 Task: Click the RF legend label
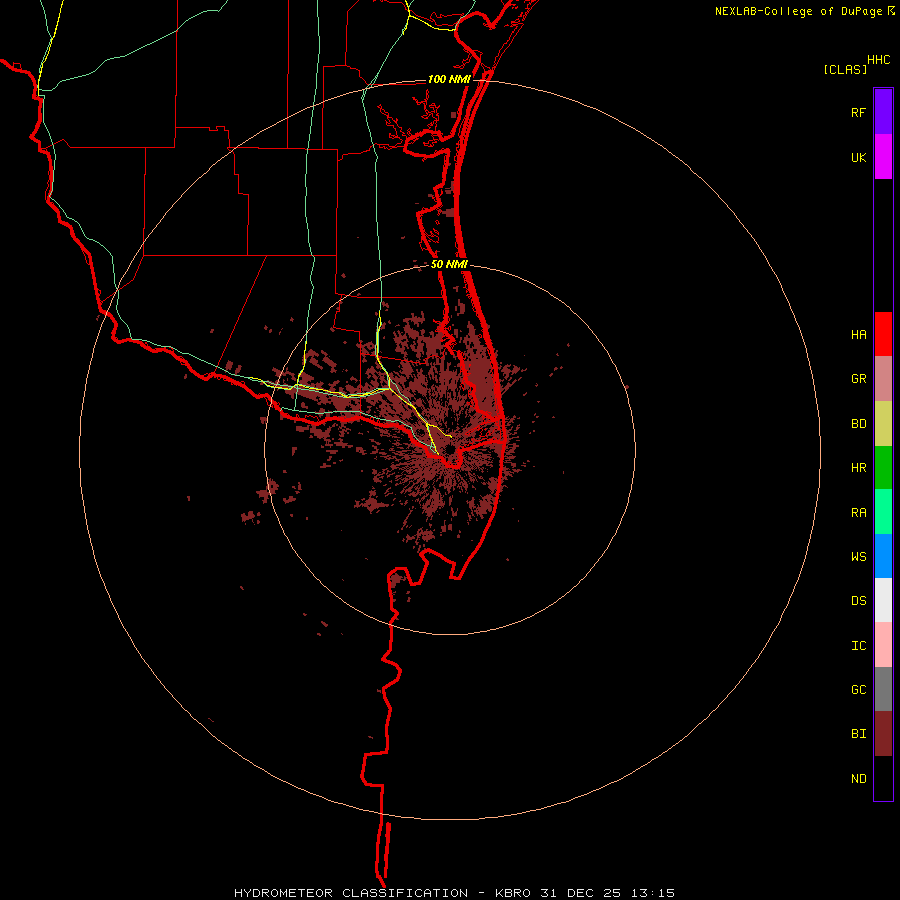[x=858, y=113]
